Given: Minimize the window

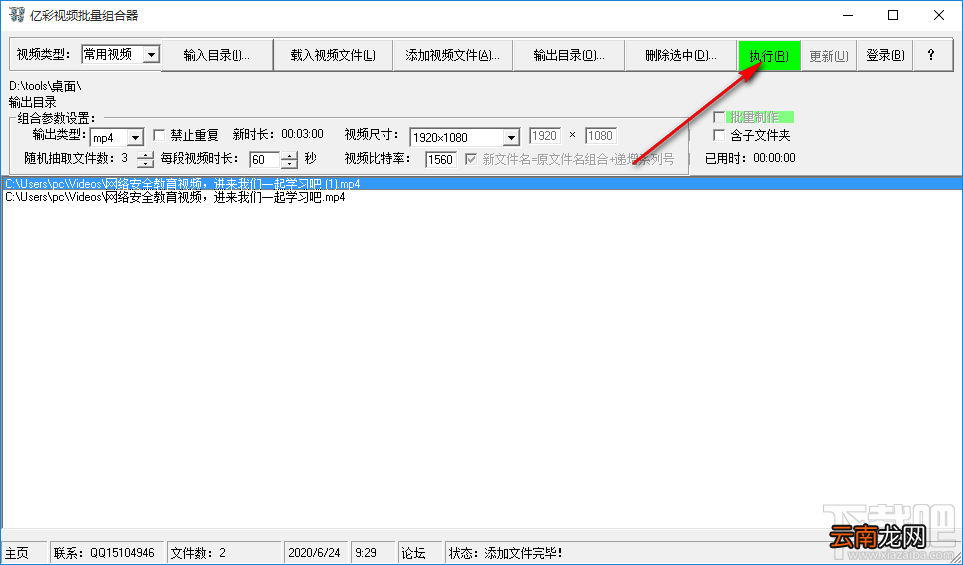Looking at the screenshot, I should coord(848,15).
